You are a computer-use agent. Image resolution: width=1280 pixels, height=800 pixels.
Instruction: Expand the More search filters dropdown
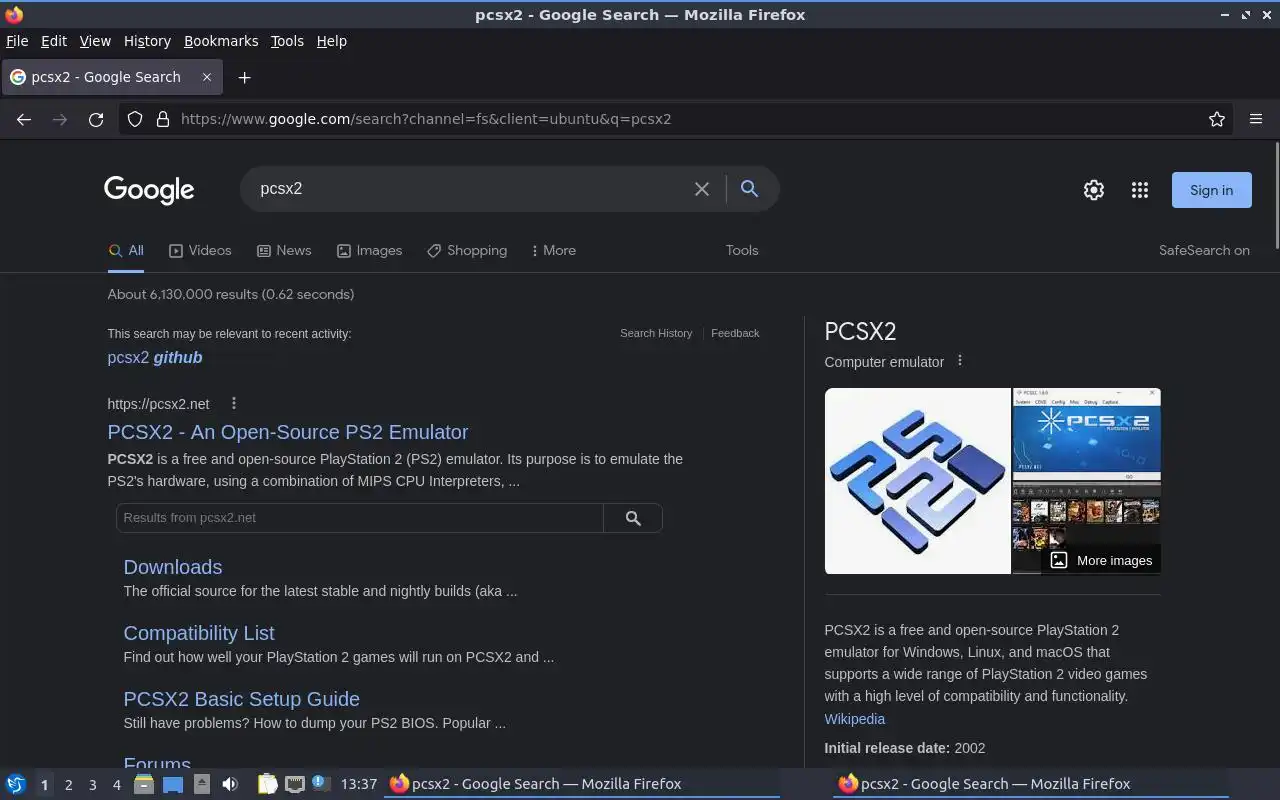click(553, 250)
